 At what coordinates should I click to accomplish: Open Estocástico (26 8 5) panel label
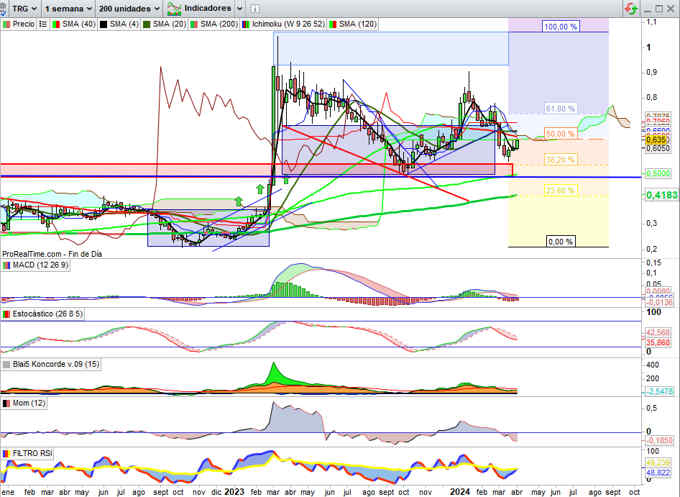(42, 314)
